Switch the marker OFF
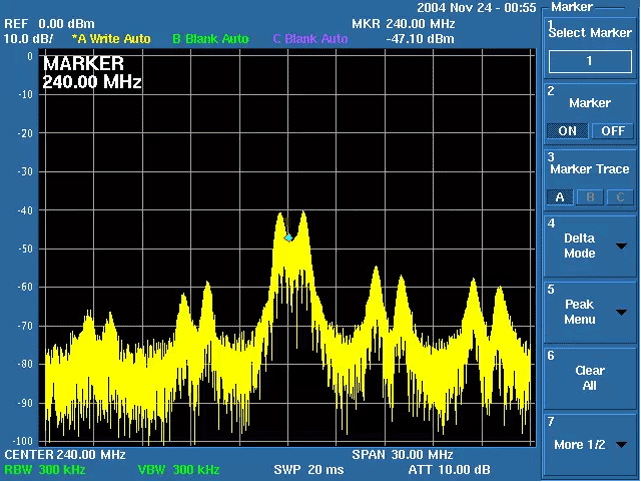Screen dimensions: 641x482 coord(612,131)
